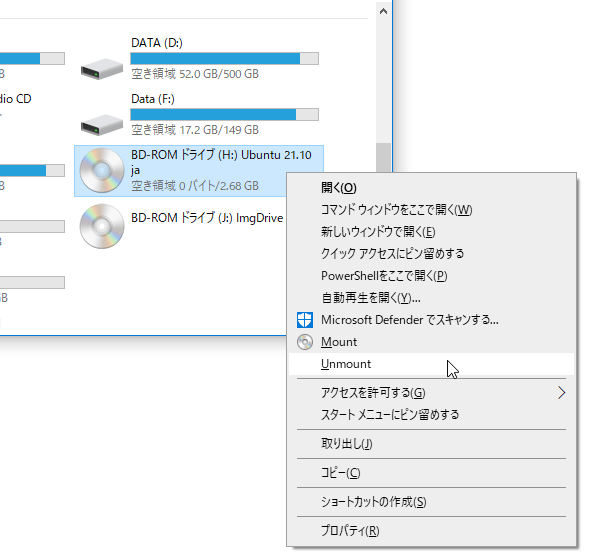This screenshot has width=590, height=560.
Task: Click the scroll up arrow of the drive list
Action: tap(383, 11)
